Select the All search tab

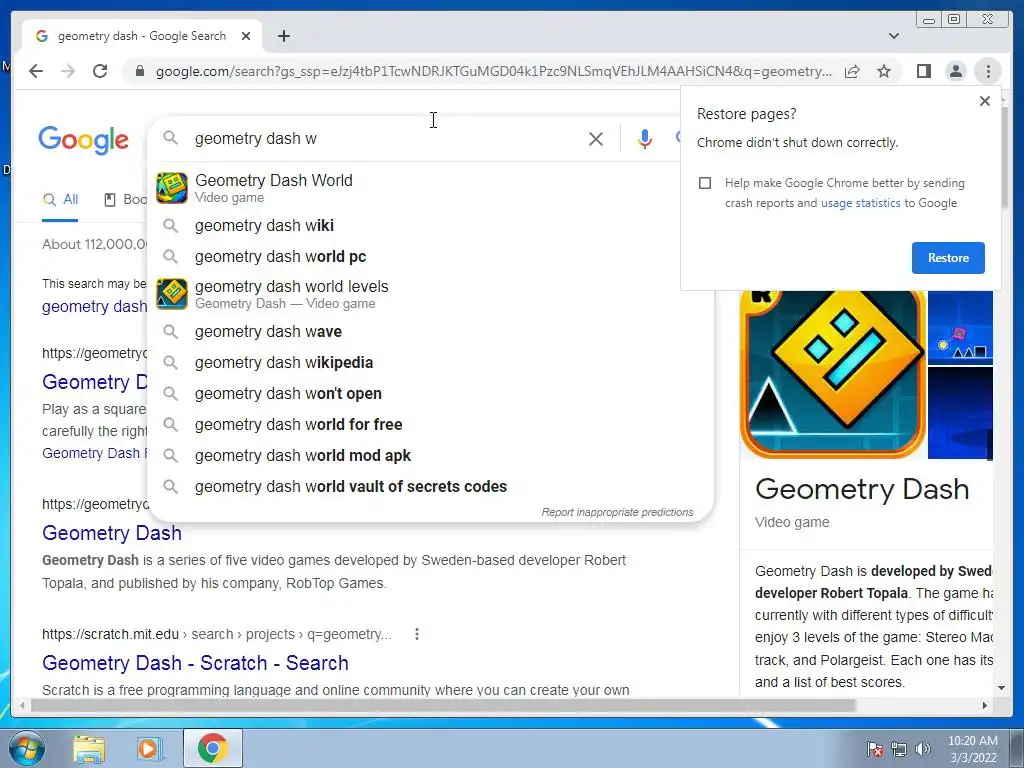[61, 199]
